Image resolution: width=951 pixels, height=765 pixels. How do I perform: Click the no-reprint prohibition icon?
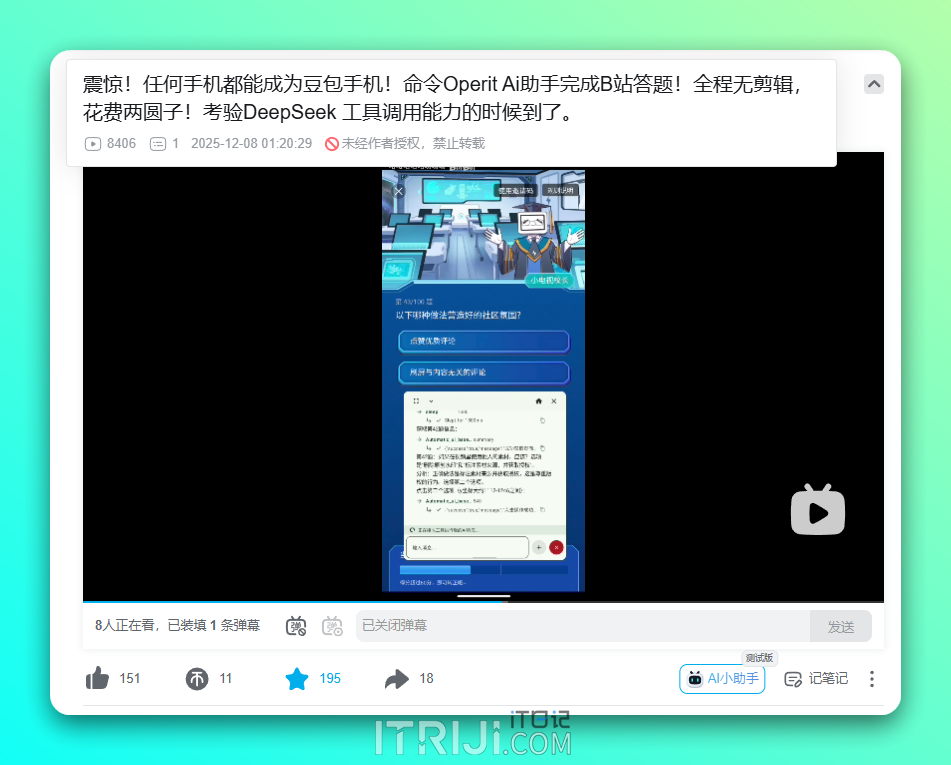[x=332, y=143]
